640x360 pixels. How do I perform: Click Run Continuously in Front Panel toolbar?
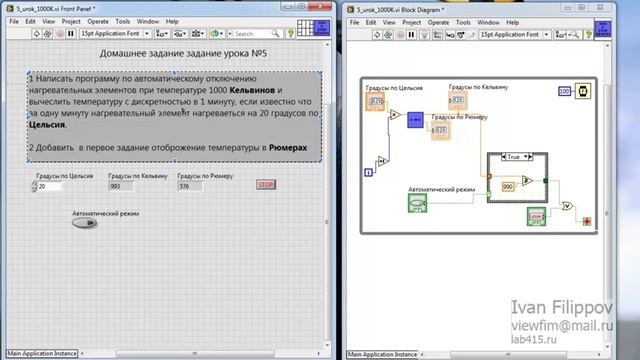pos(47,34)
